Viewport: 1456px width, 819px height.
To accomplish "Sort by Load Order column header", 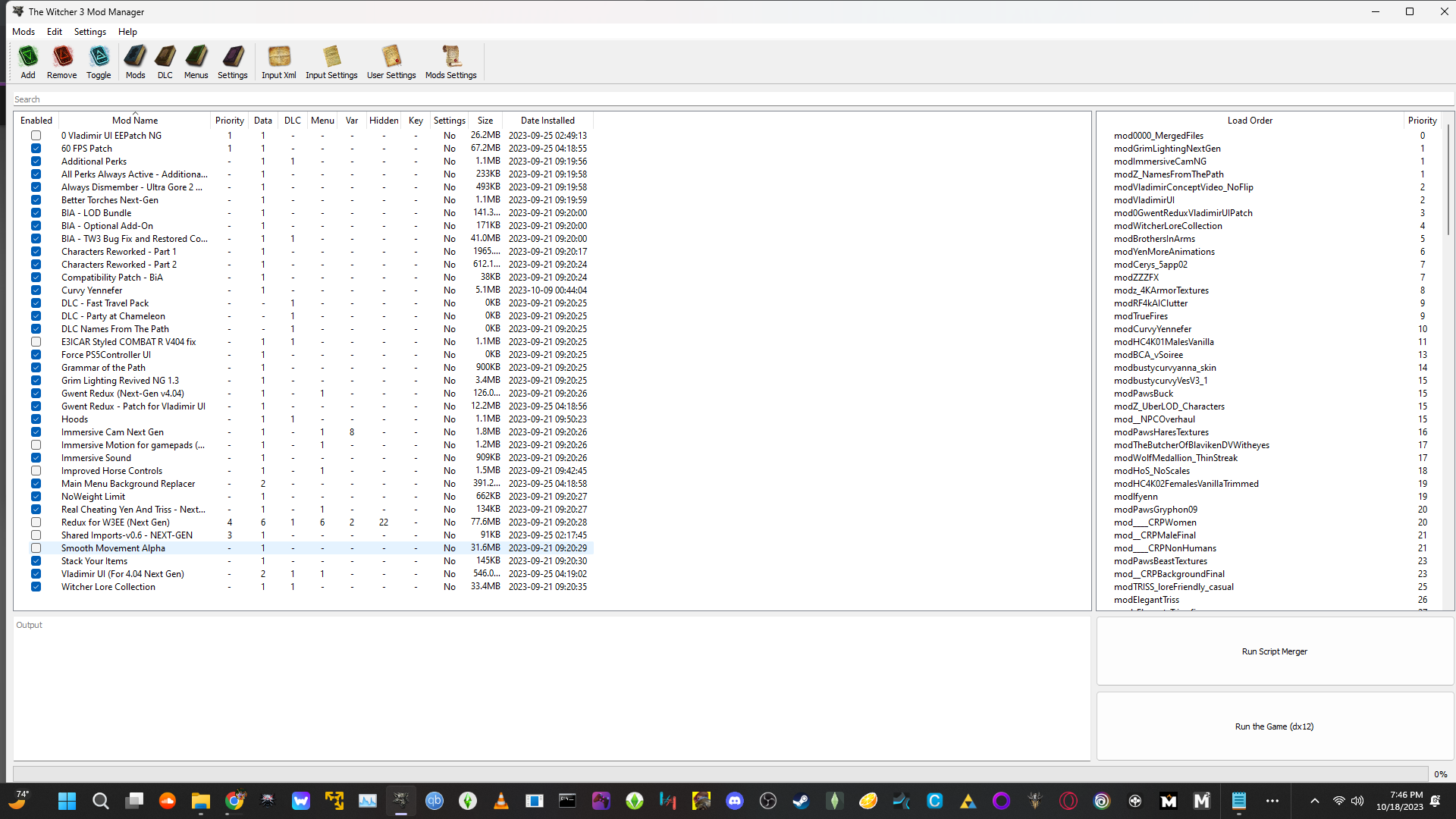I will pyautogui.click(x=1250, y=121).
